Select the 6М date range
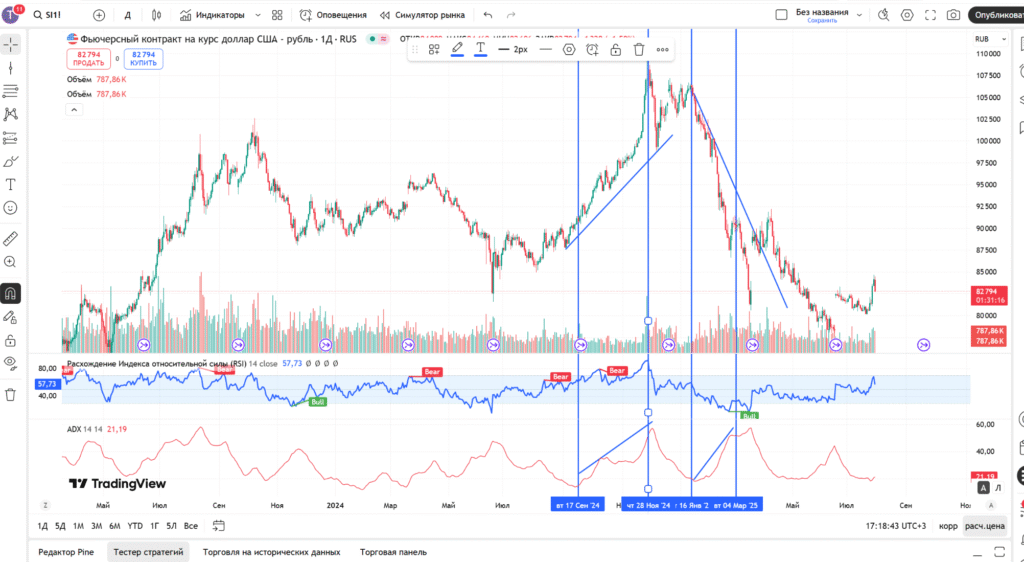 tap(114, 526)
